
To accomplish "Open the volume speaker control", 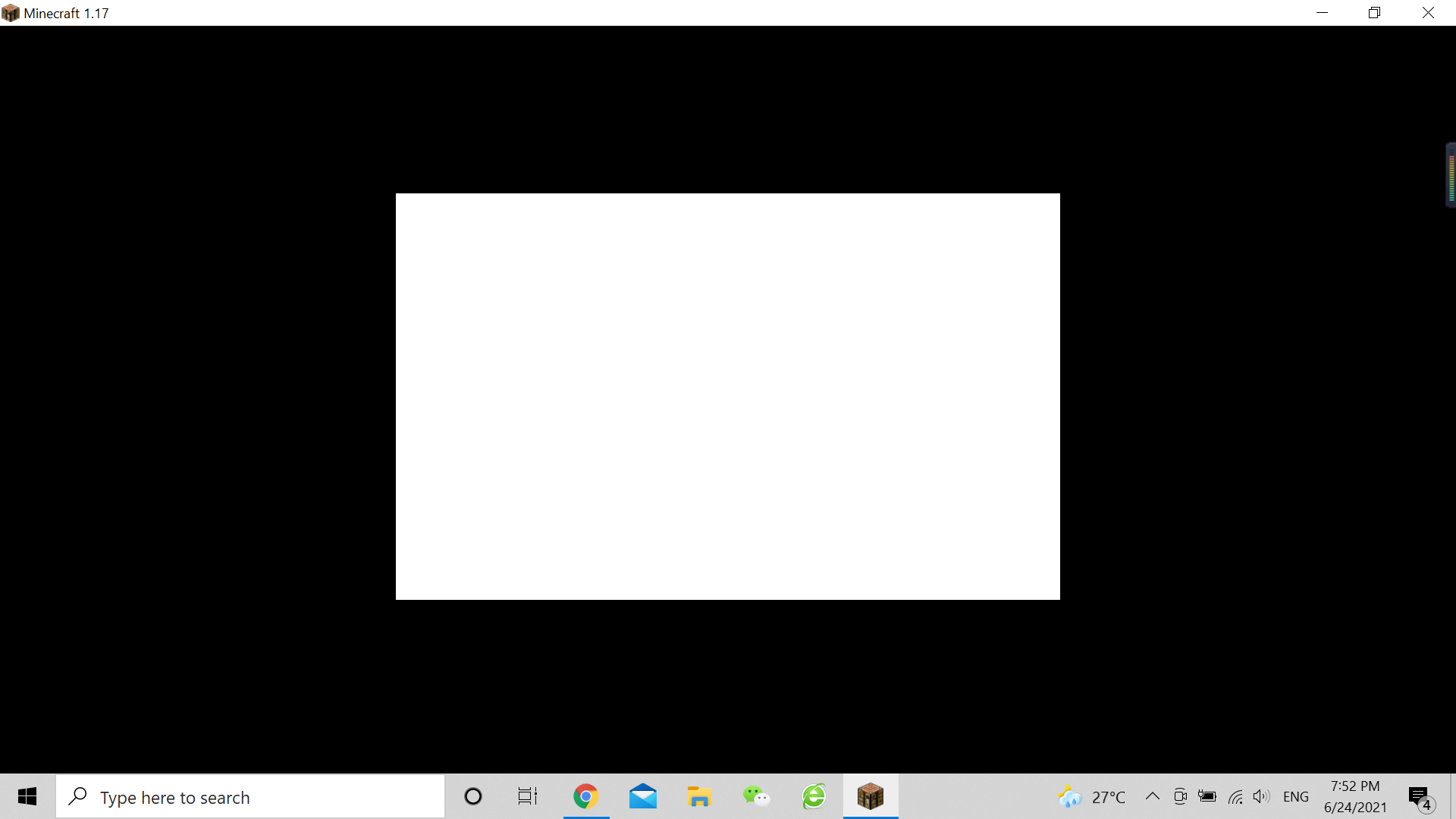I will click(x=1261, y=796).
